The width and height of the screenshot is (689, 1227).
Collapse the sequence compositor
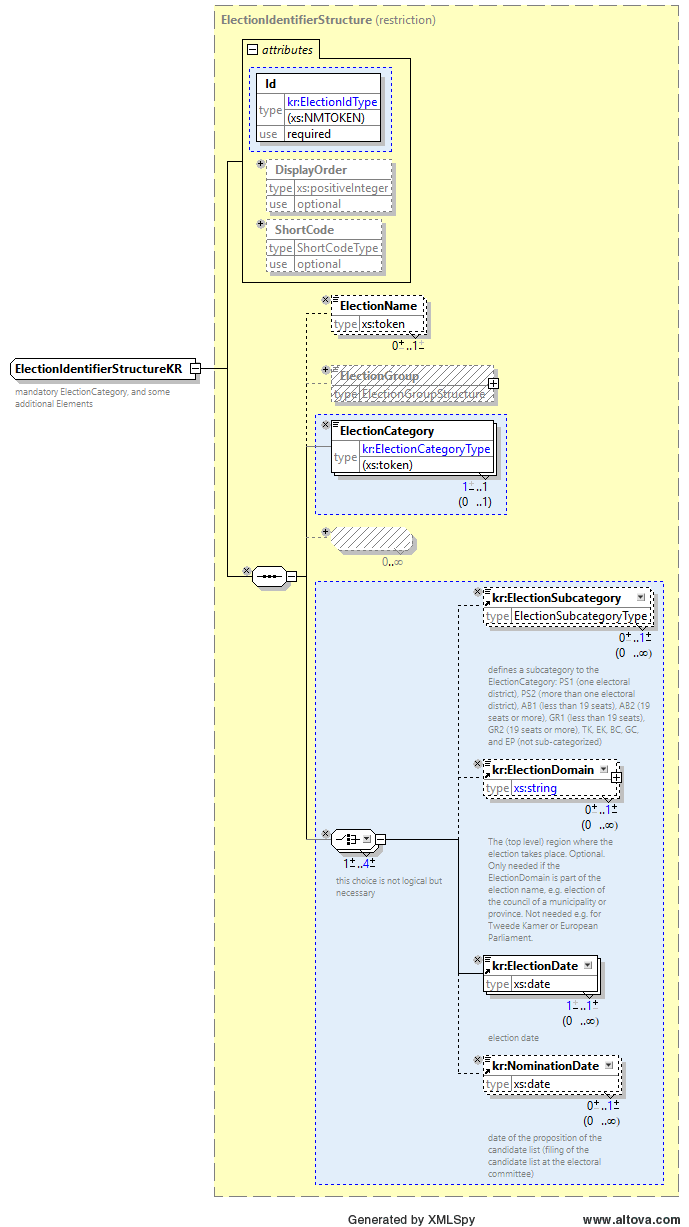click(291, 576)
